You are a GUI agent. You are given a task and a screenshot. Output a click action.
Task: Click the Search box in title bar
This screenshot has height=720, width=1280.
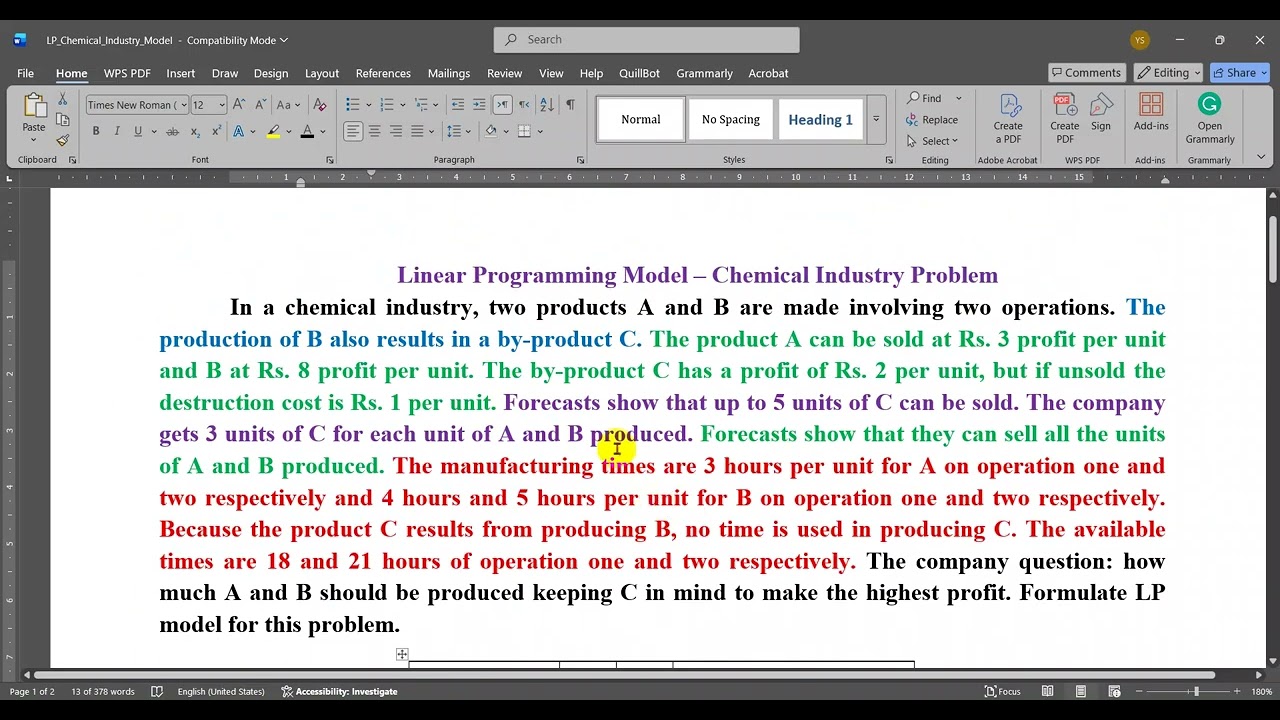(x=646, y=39)
